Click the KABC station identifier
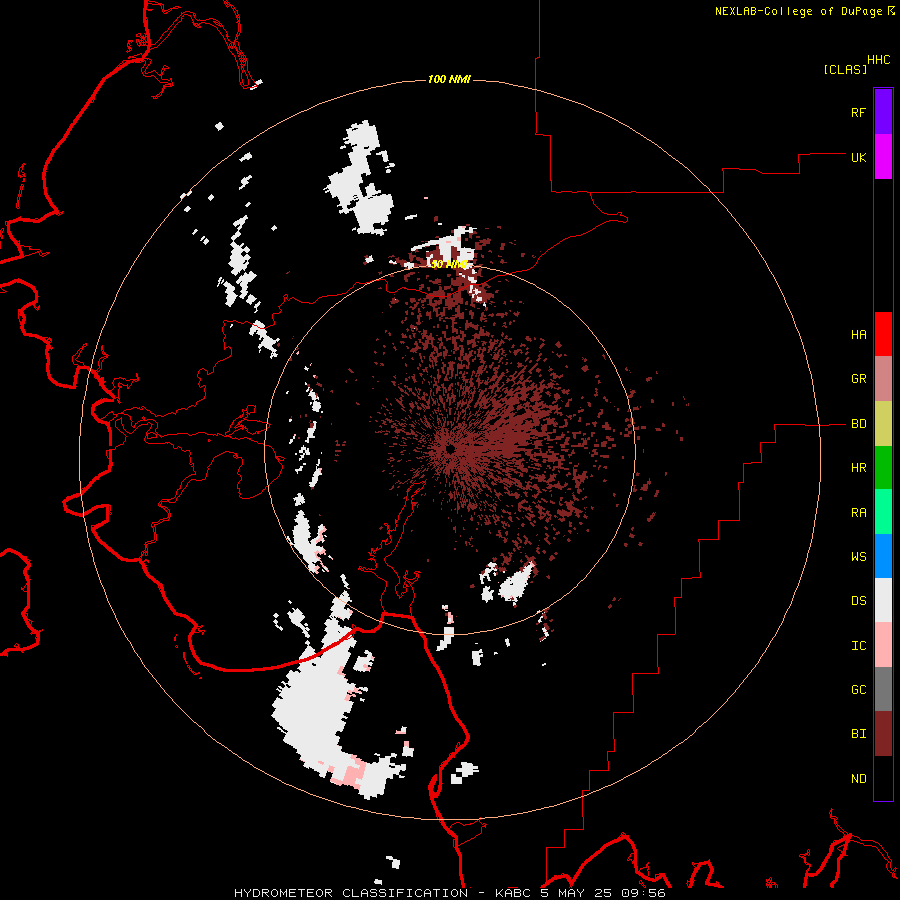The height and width of the screenshot is (900, 900). click(513, 893)
